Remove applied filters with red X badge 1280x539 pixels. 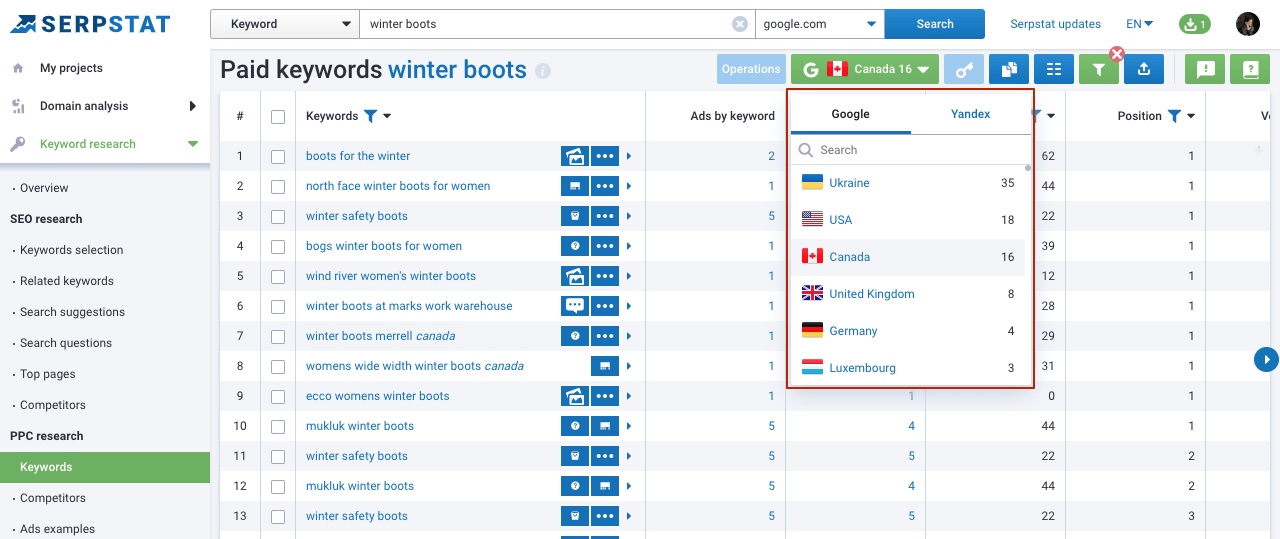coord(1117,54)
